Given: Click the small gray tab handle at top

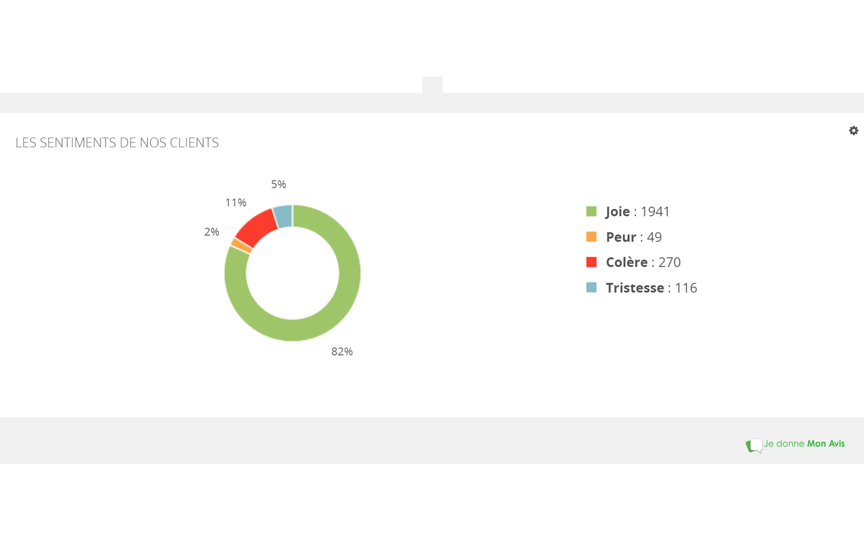Looking at the screenshot, I should (x=432, y=85).
